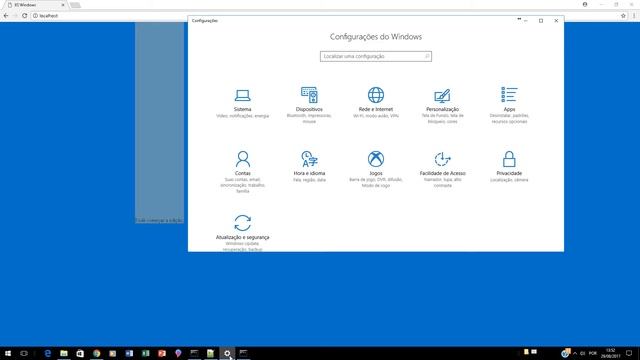This screenshot has width=640, height=360.
Task: Click the browser back arrow
Action: [x=6, y=16]
